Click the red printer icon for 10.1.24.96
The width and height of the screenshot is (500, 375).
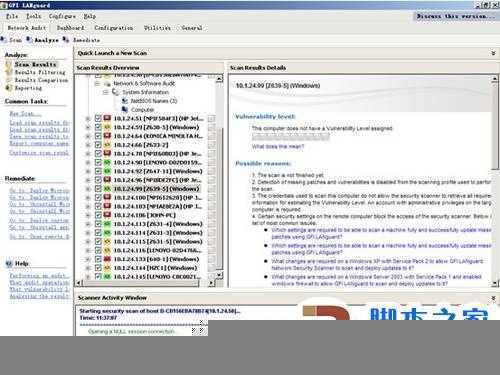[107, 180]
